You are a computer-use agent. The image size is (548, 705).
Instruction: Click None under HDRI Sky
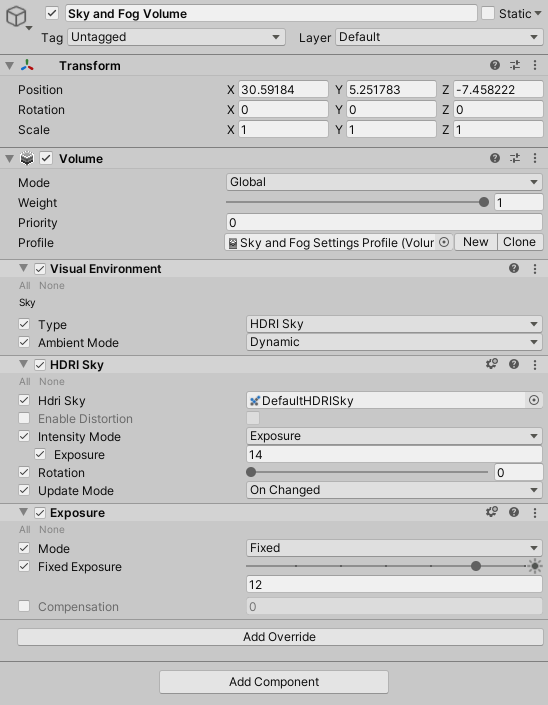coord(52,381)
